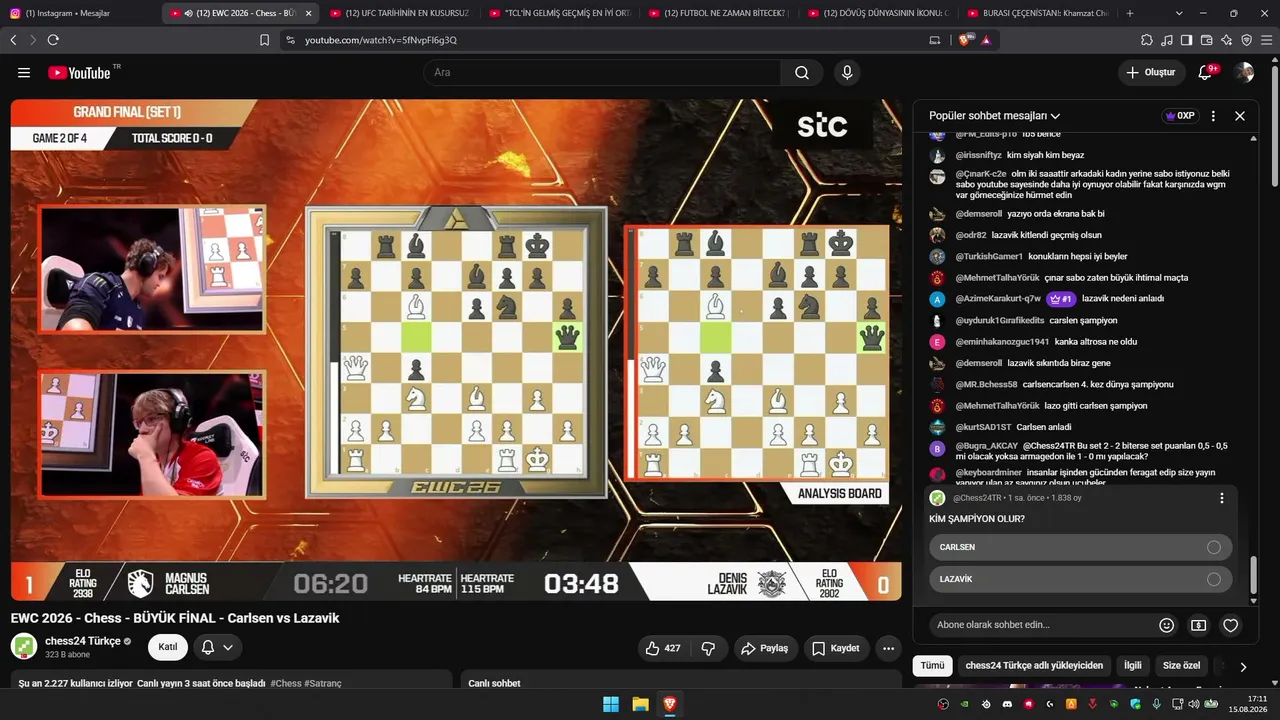The height and width of the screenshot is (720, 1280).
Task: Expand the Popüler sohbet mesajları dropdown
Action: click(994, 116)
